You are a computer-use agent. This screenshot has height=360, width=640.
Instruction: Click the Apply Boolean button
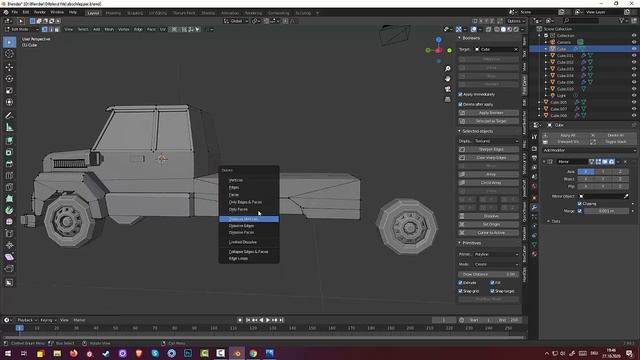489,113
